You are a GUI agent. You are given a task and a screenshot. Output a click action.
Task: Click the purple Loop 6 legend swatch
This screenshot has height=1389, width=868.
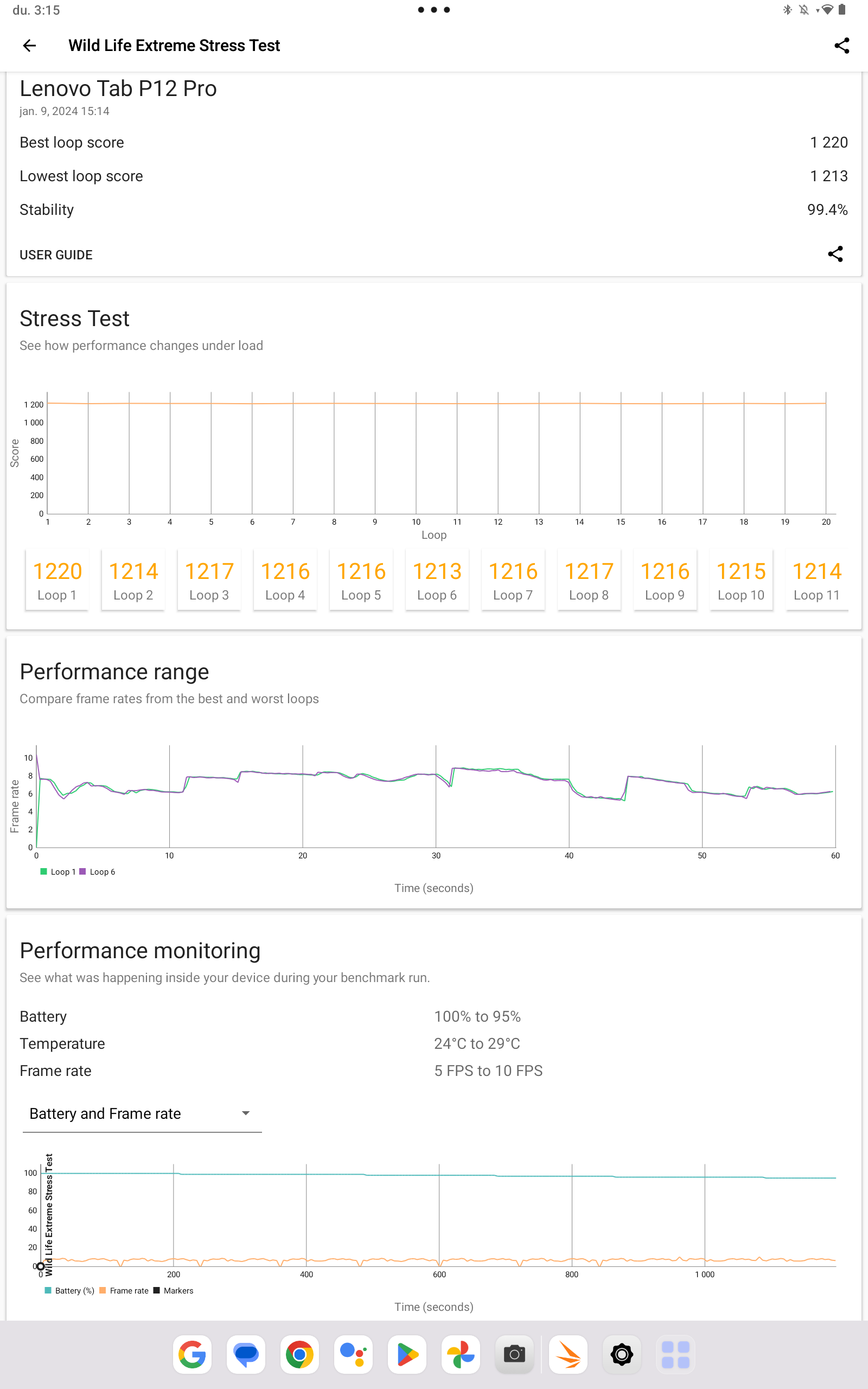click(x=82, y=871)
